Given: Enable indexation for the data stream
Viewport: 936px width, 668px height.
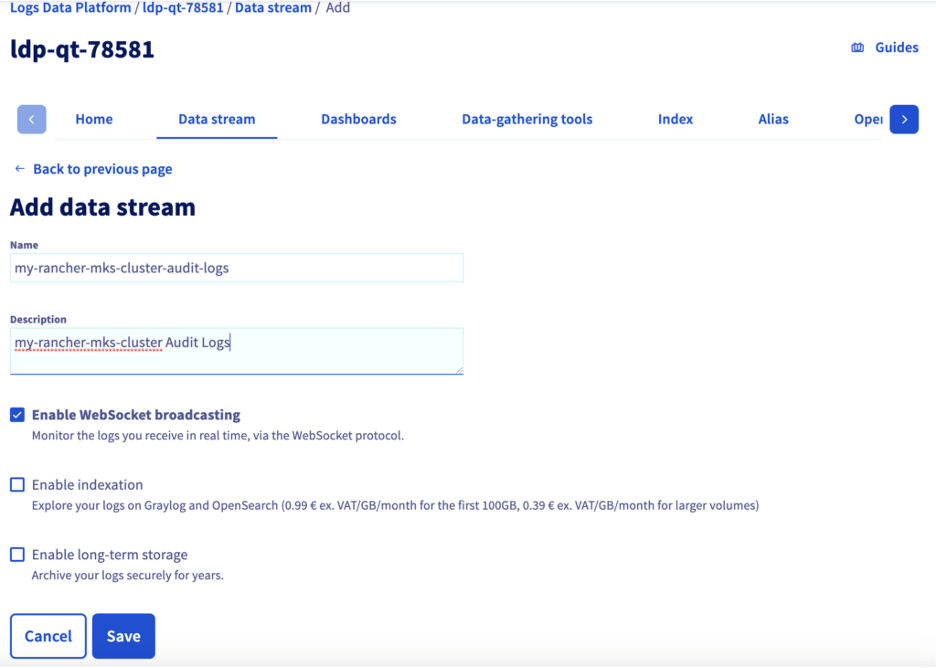Looking at the screenshot, I should 17,484.
